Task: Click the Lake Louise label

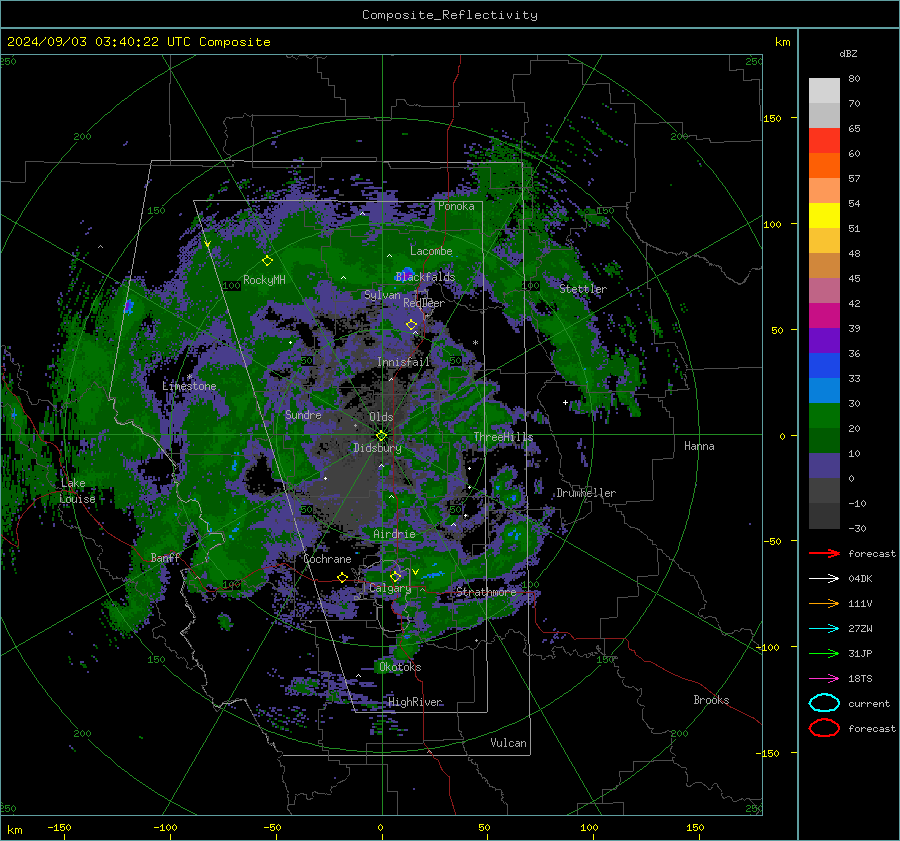Action: click(x=78, y=491)
